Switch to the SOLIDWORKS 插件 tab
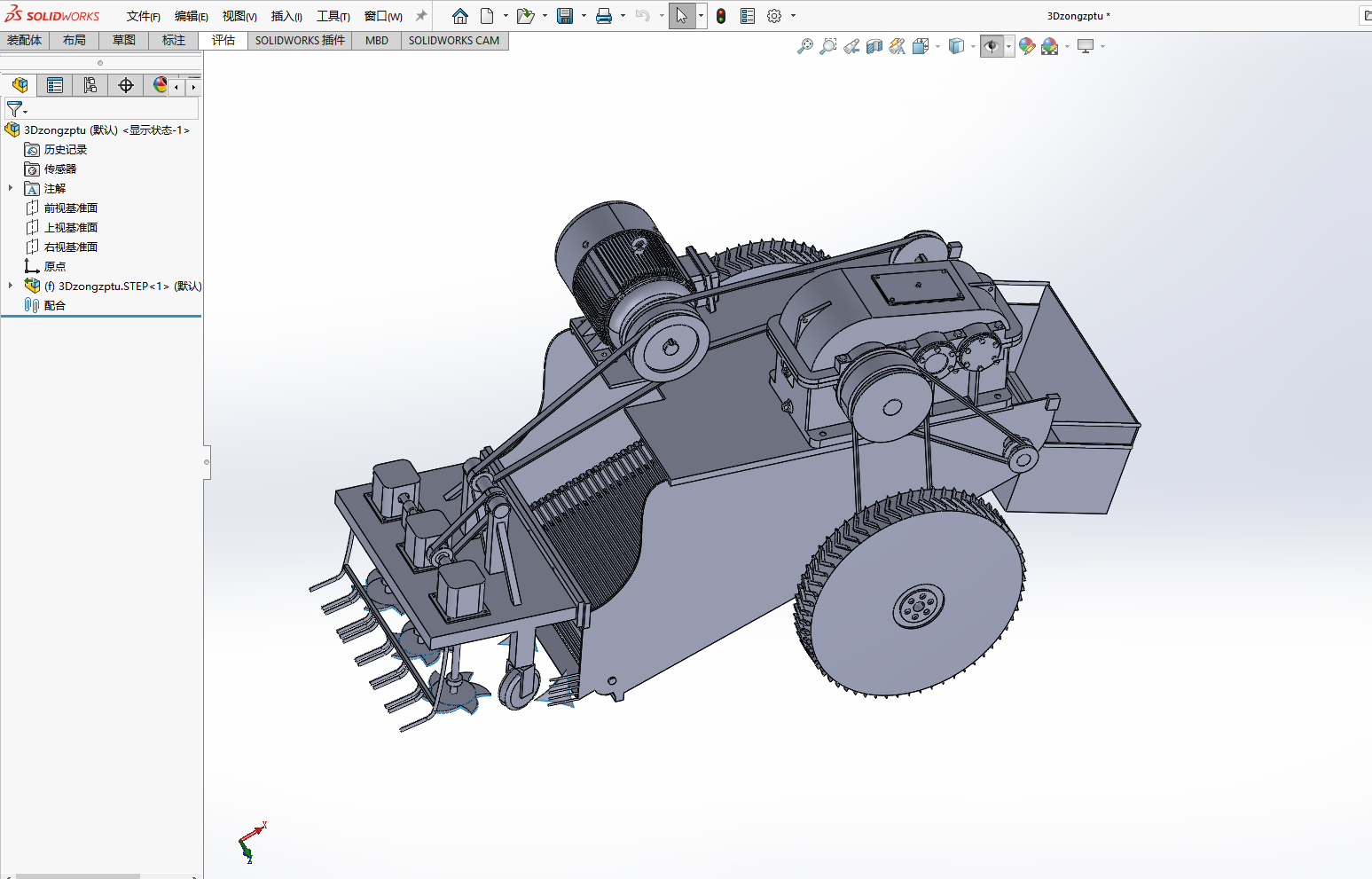This screenshot has height=879, width=1372. coord(300,40)
